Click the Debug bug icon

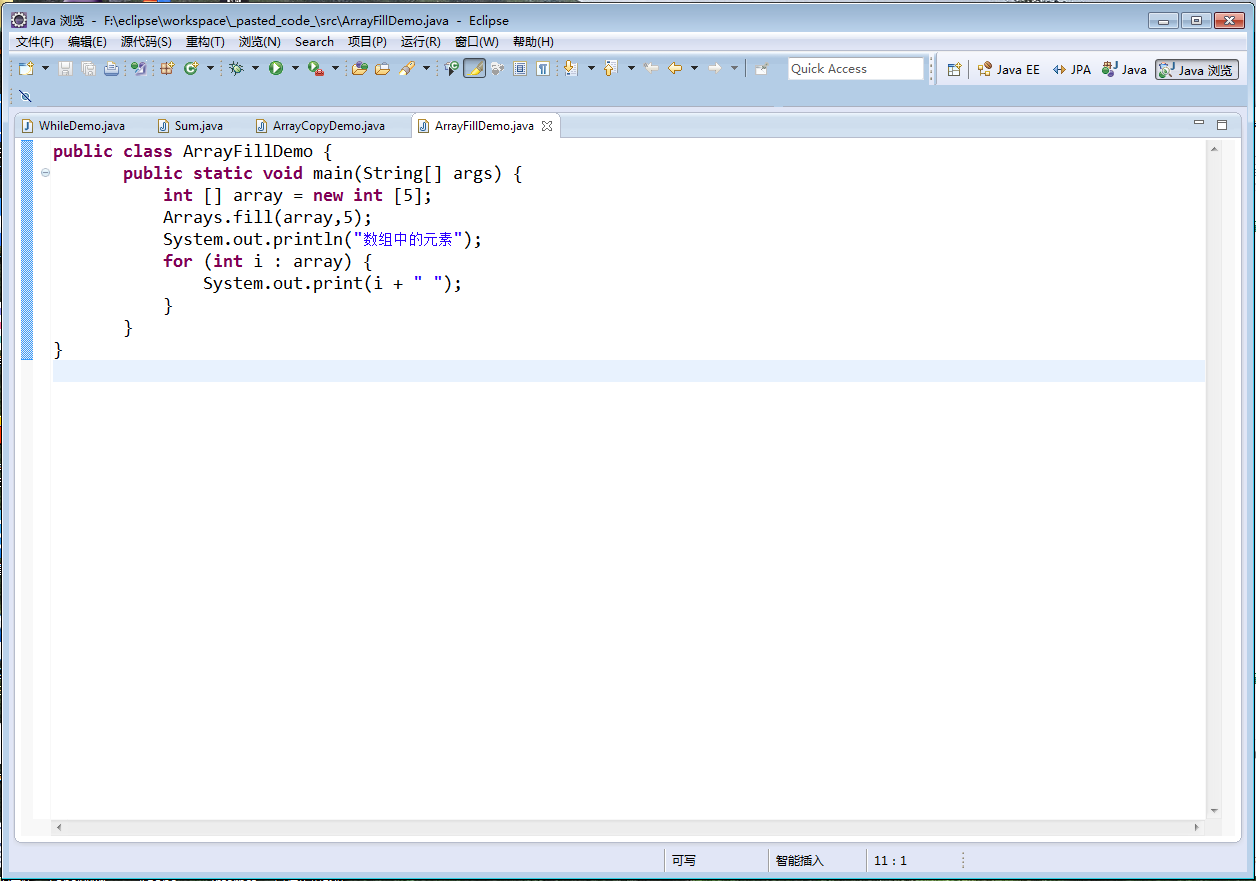pyautogui.click(x=236, y=68)
